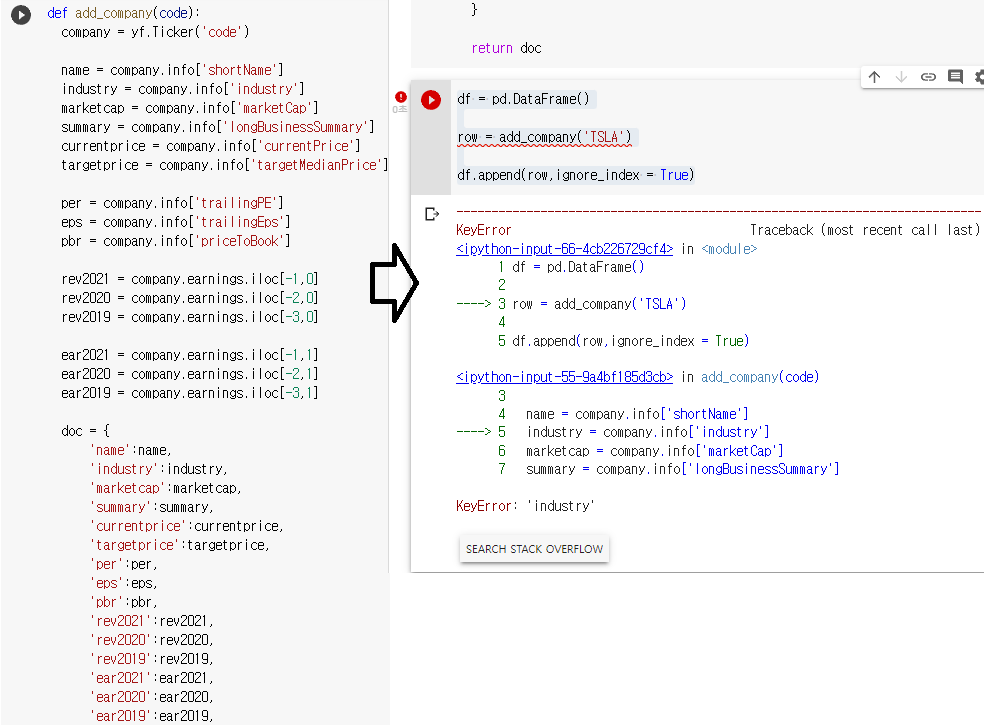Click the 'return doc' line
Viewport: 984px width, 725px height.
tap(506, 48)
